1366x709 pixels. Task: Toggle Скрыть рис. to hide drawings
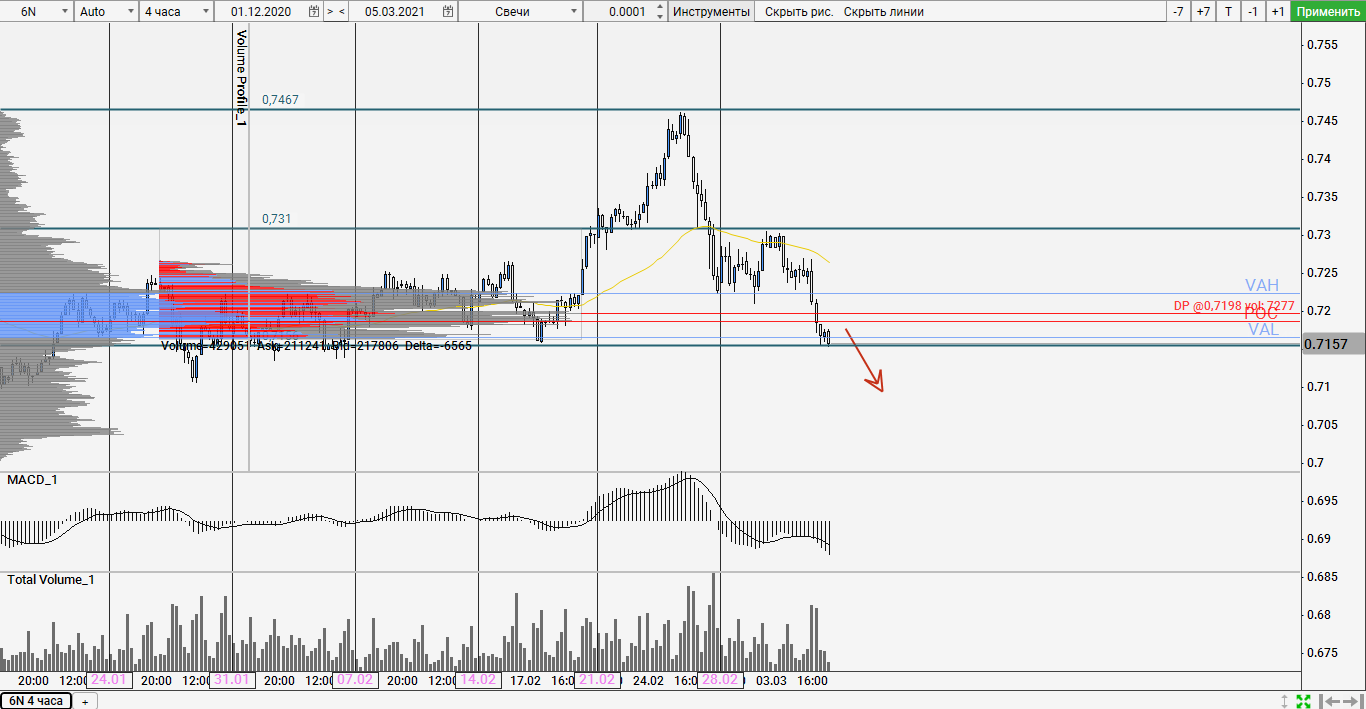point(798,12)
